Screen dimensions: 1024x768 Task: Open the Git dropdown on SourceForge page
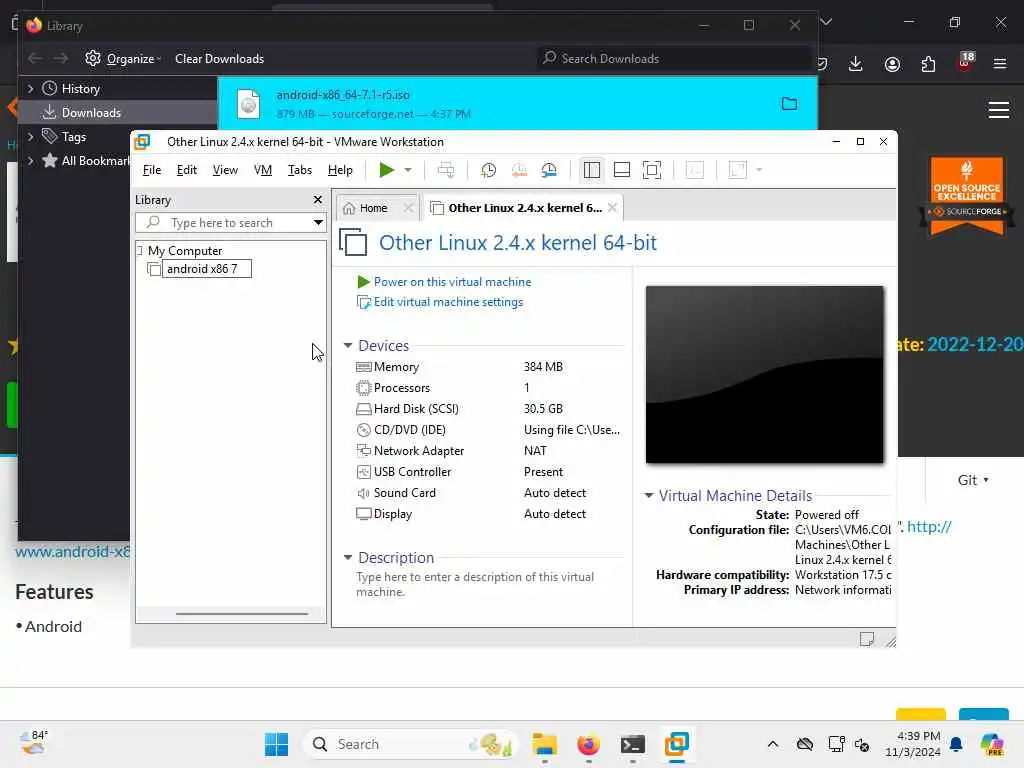(973, 480)
